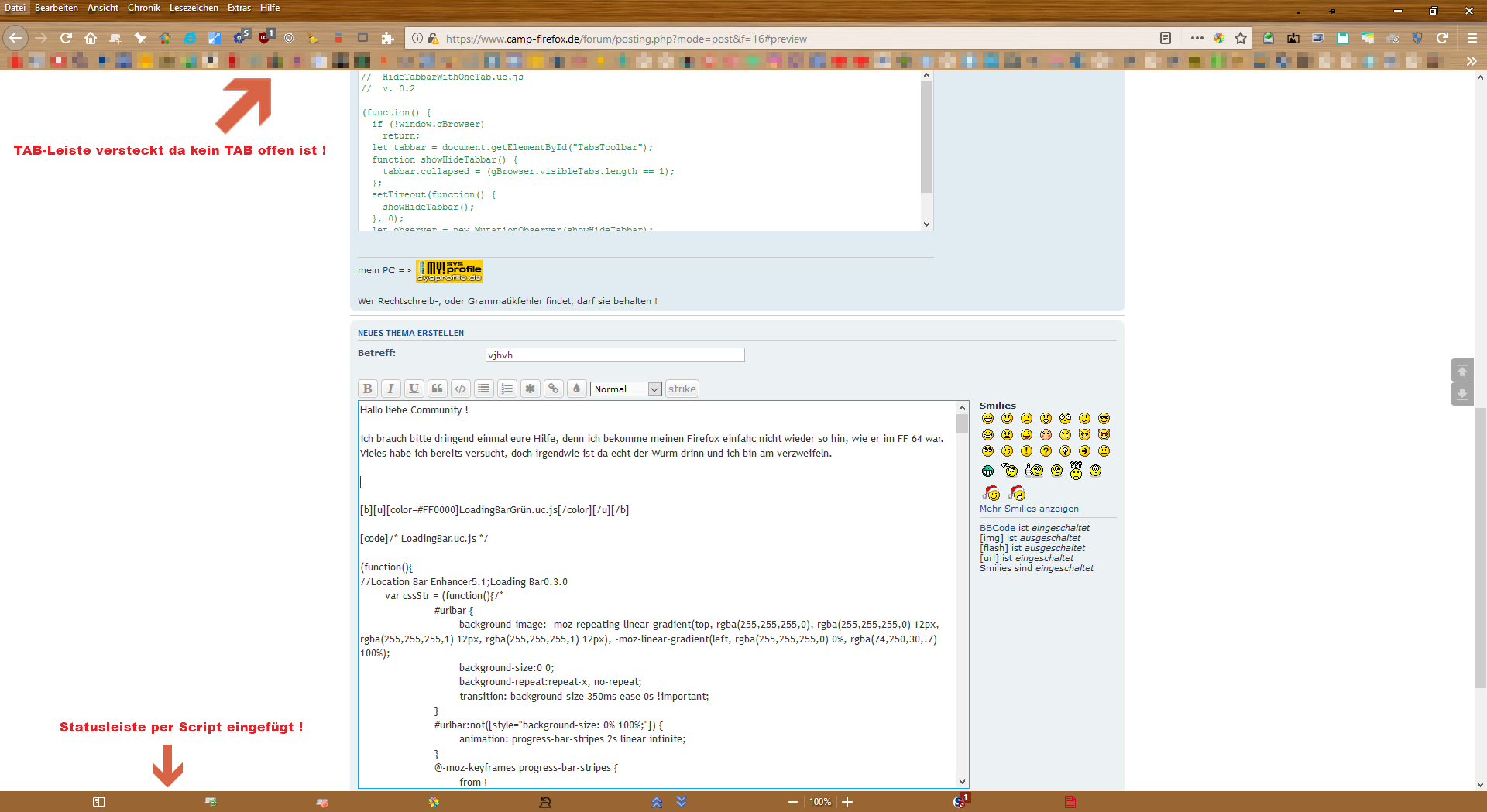Open the Extras menu
This screenshot has height=812, width=1487.
(x=239, y=8)
